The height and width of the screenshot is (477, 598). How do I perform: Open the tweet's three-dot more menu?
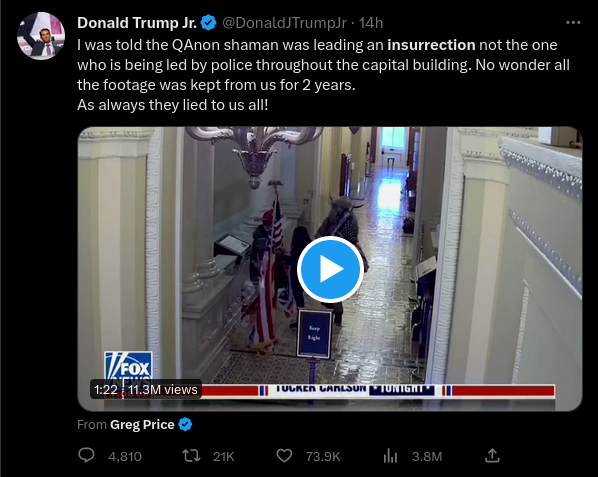pyautogui.click(x=573, y=23)
